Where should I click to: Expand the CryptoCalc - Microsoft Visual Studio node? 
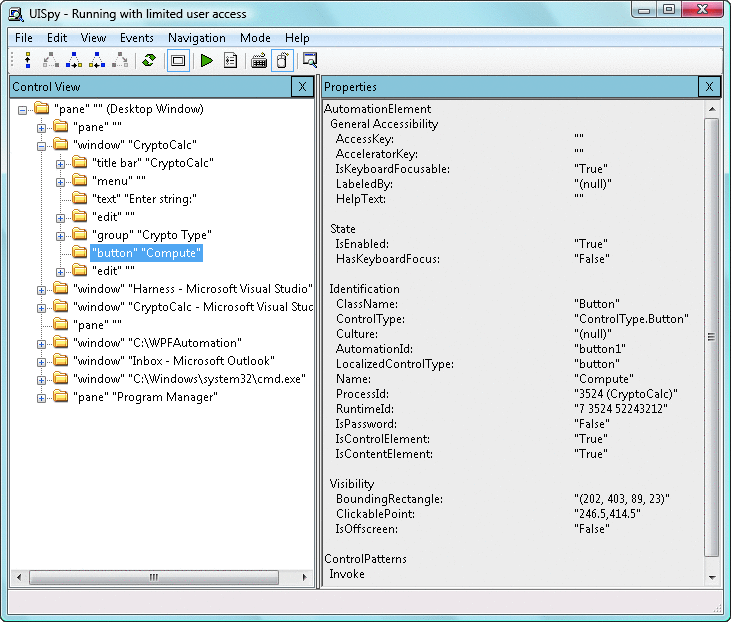41,309
